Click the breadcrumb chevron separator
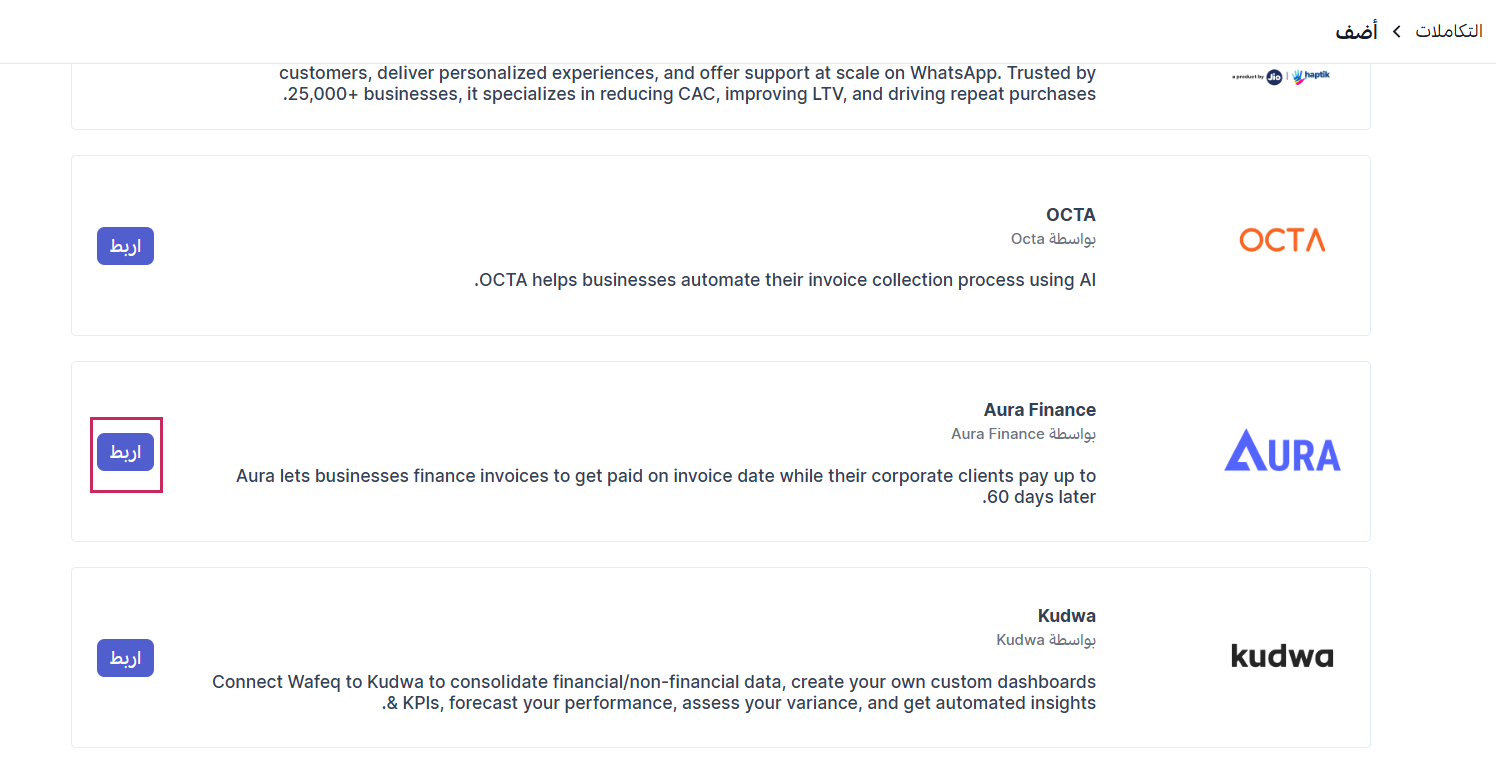The image size is (1496, 768). point(1396,32)
